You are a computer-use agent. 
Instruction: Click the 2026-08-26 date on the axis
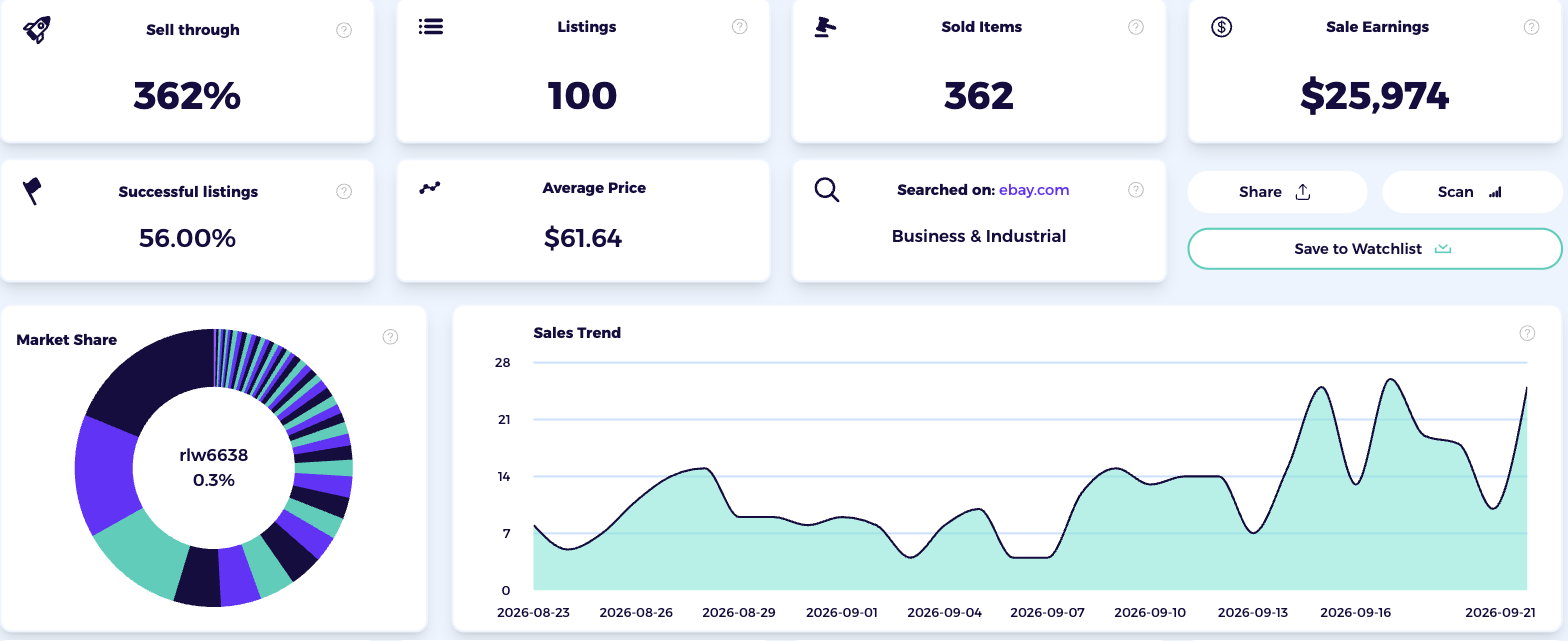pos(637,612)
